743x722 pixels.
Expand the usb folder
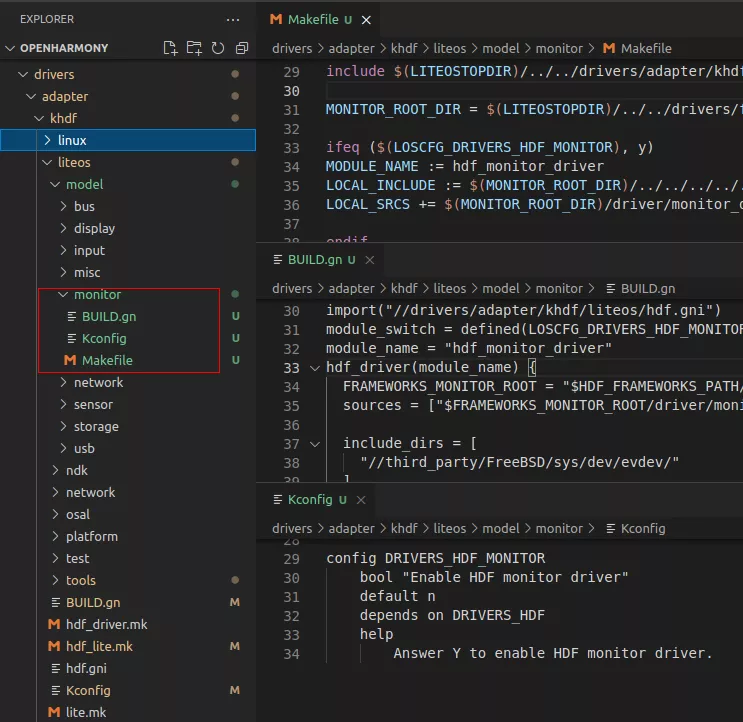[x=128, y=448]
